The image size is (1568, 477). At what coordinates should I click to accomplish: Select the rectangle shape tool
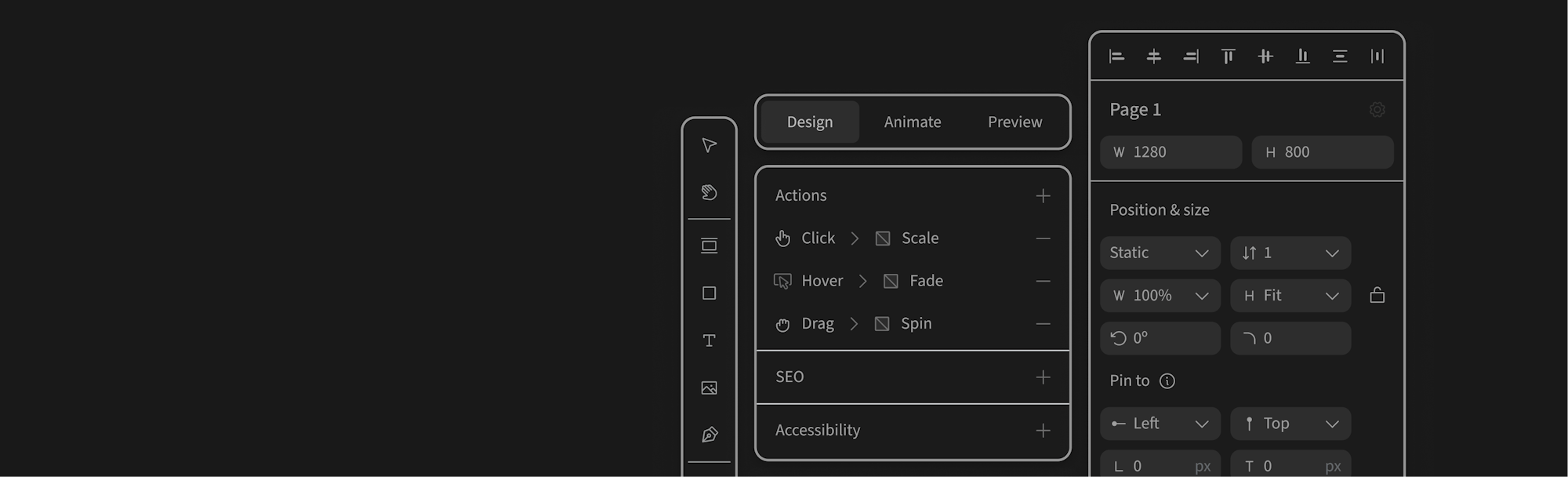(x=709, y=293)
